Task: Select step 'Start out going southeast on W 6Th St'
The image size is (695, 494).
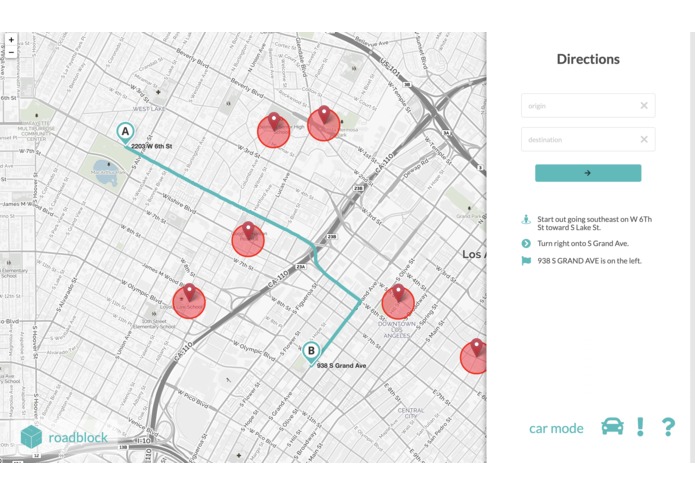Action: [x=594, y=223]
